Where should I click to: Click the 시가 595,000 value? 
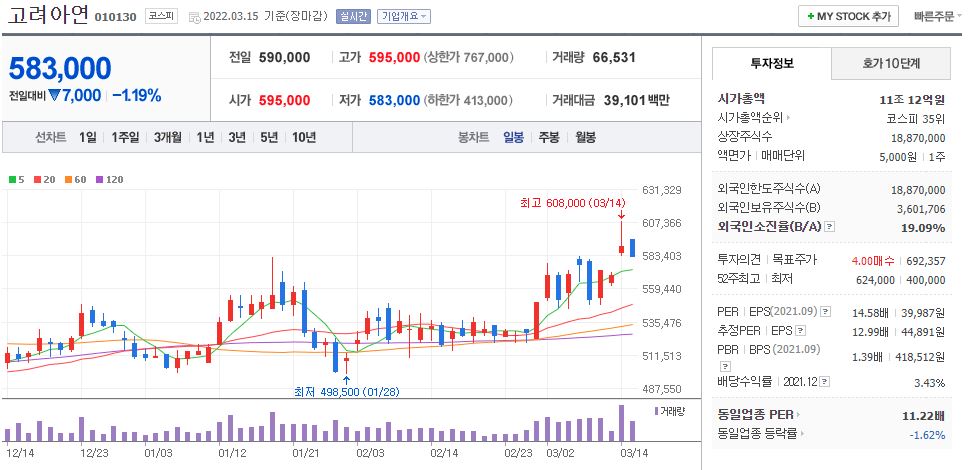click(x=285, y=100)
